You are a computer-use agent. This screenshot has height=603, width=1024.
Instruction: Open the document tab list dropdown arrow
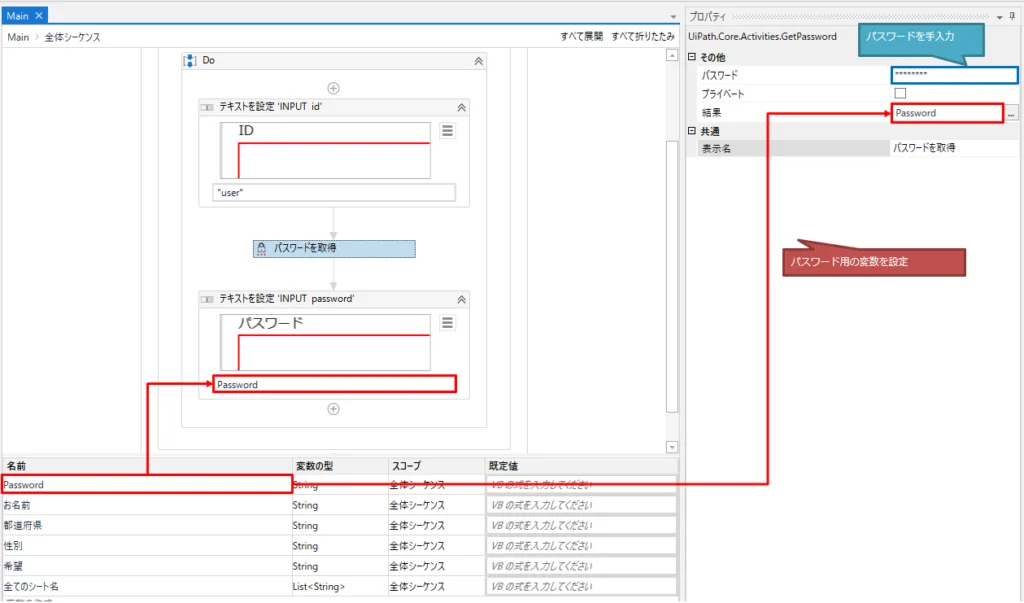pyautogui.click(x=673, y=17)
